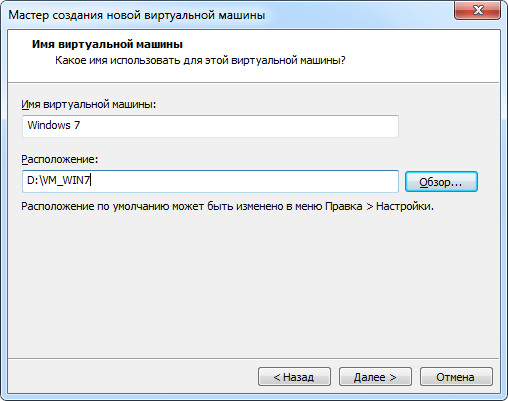
Task: Click the hint about Правка > Настройки
Action: [227, 206]
